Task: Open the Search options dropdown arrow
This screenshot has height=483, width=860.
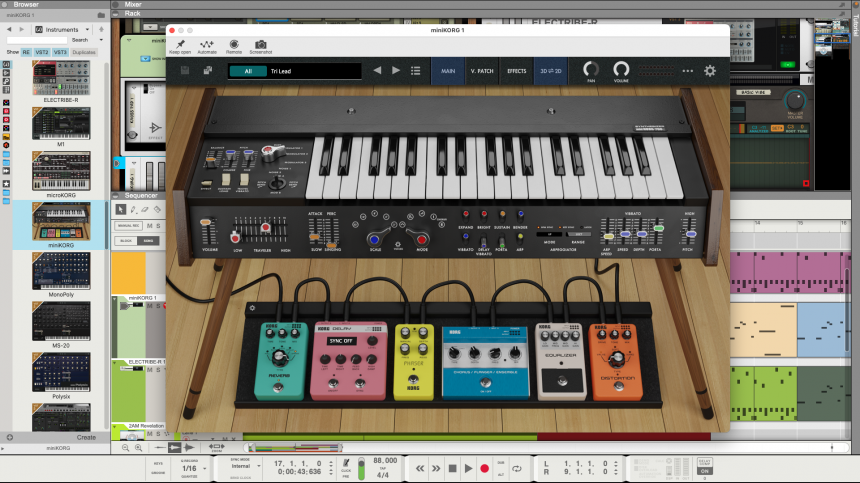Action: (101, 40)
